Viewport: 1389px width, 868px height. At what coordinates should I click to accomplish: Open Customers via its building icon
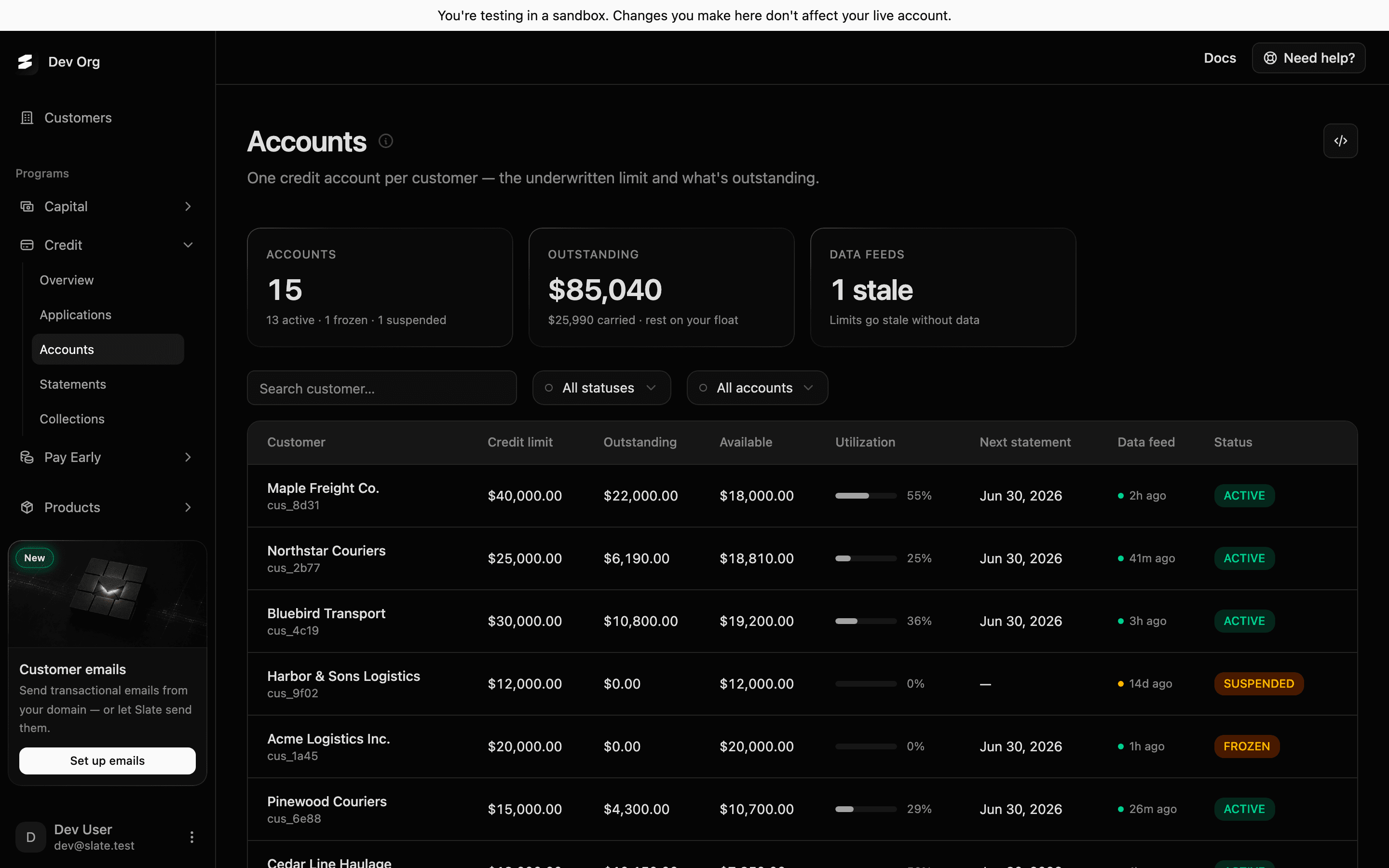click(x=27, y=118)
